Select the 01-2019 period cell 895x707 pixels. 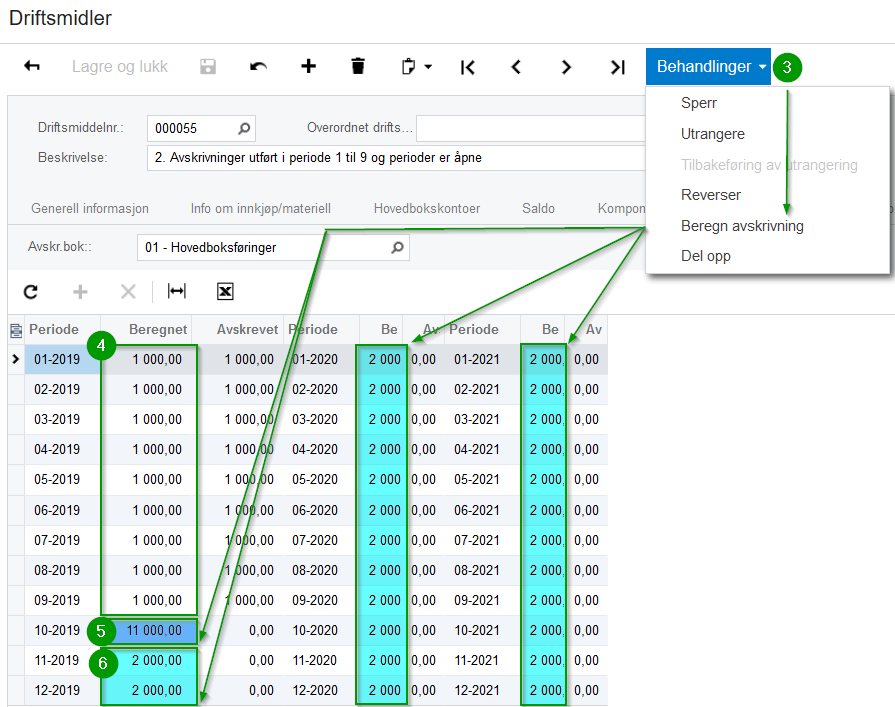tap(63, 359)
